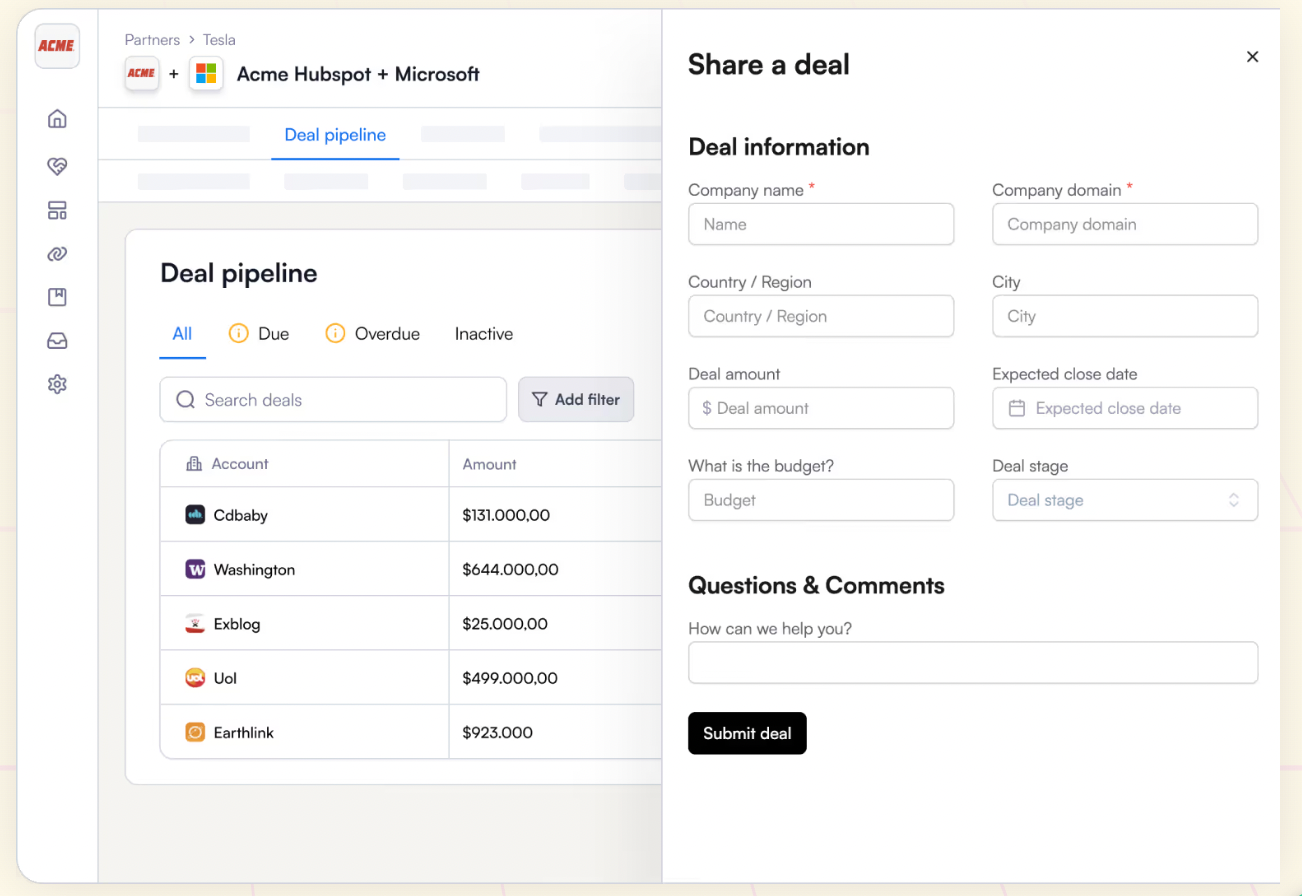The image size is (1302, 896).
Task: Open the Deal stage dropdown
Action: tap(1125, 500)
